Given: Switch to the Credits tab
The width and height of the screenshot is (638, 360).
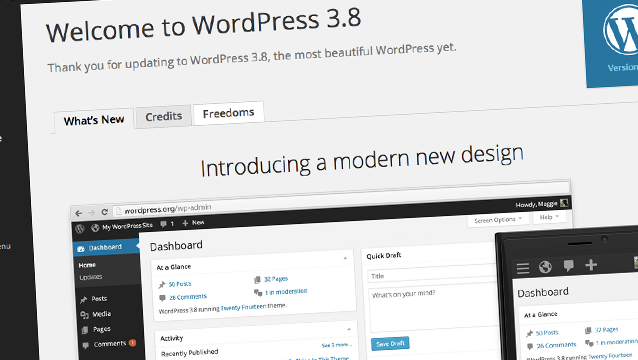Looking at the screenshot, I should 164,117.
